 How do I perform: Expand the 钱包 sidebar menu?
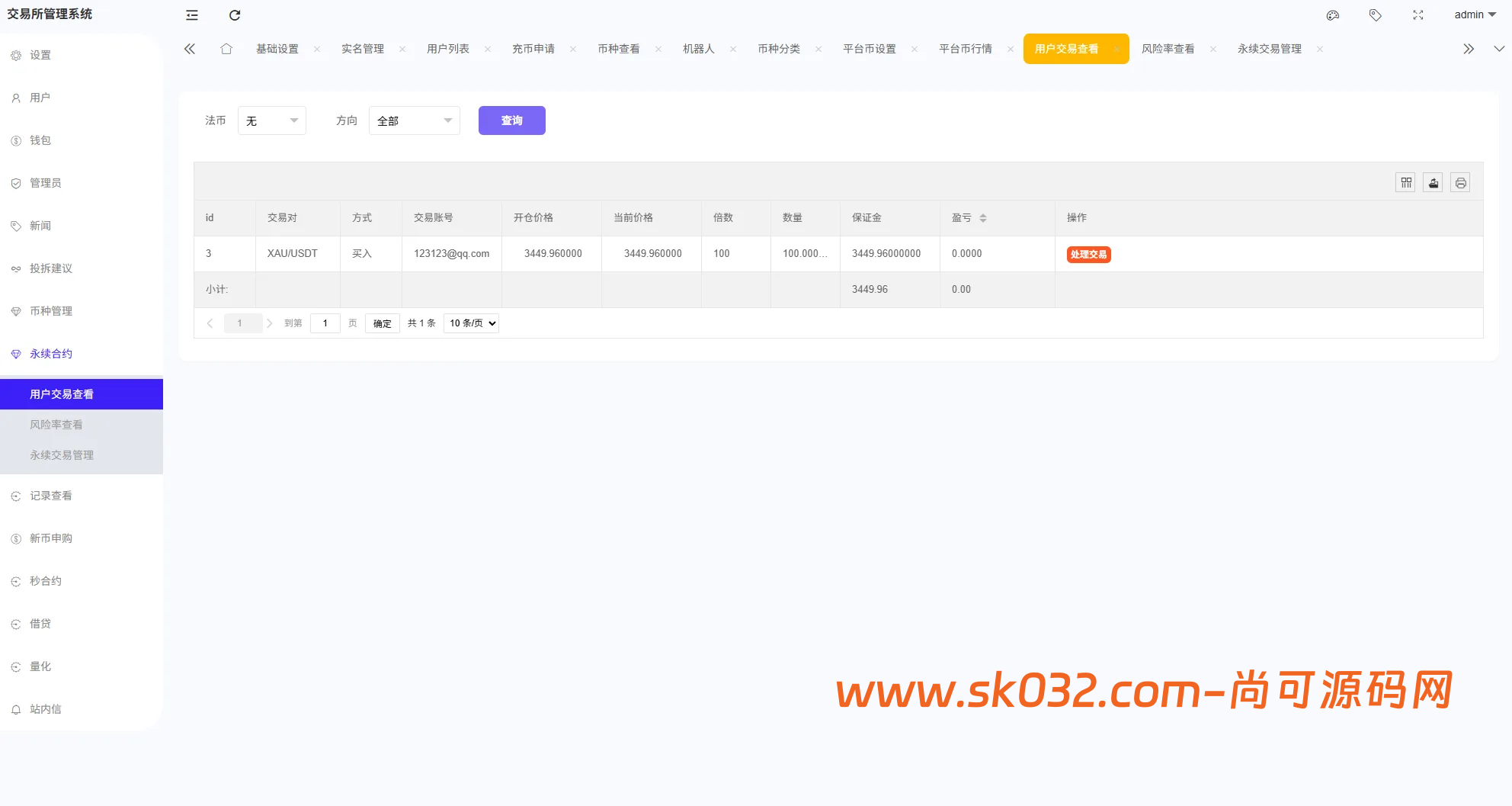point(82,140)
